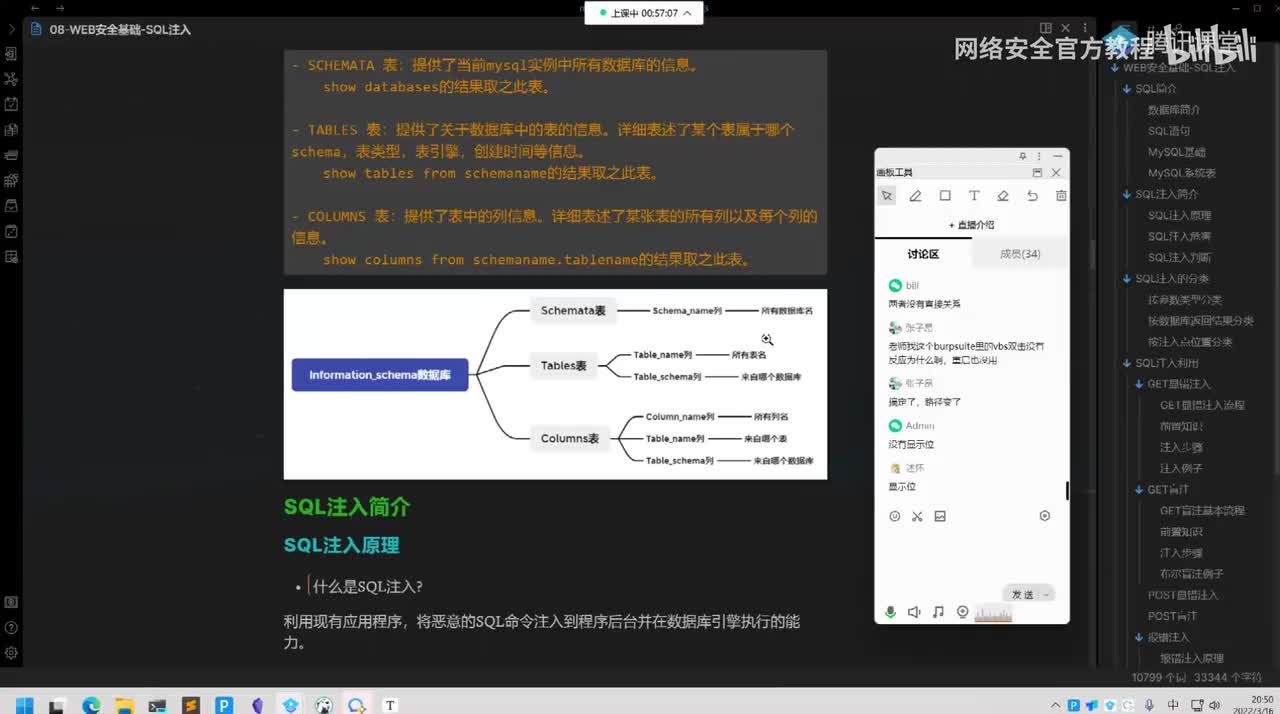Click the Information_schema mind map image
1280x714 pixels.
(x=555, y=384)
